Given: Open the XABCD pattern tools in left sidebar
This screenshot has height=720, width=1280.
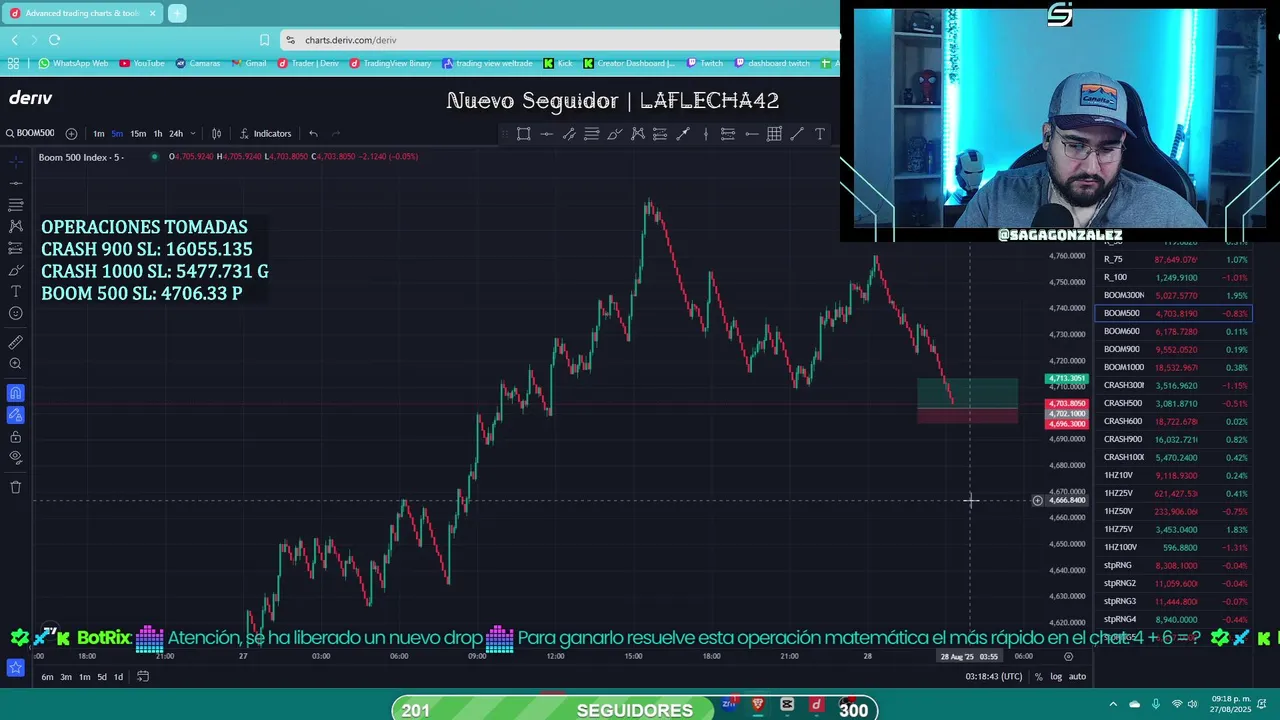Looking at the screenshot, I should coord(15,227).
